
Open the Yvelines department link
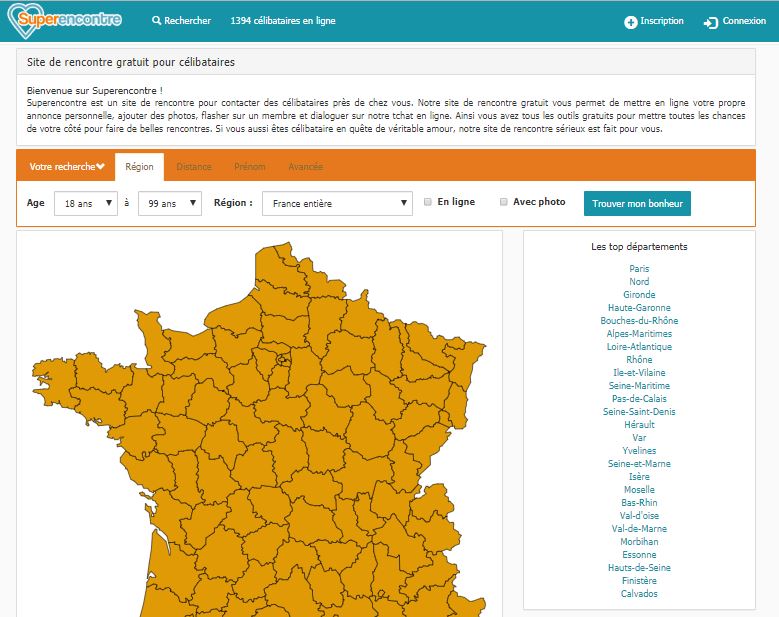pyautogui.click(x=639, y=451)
